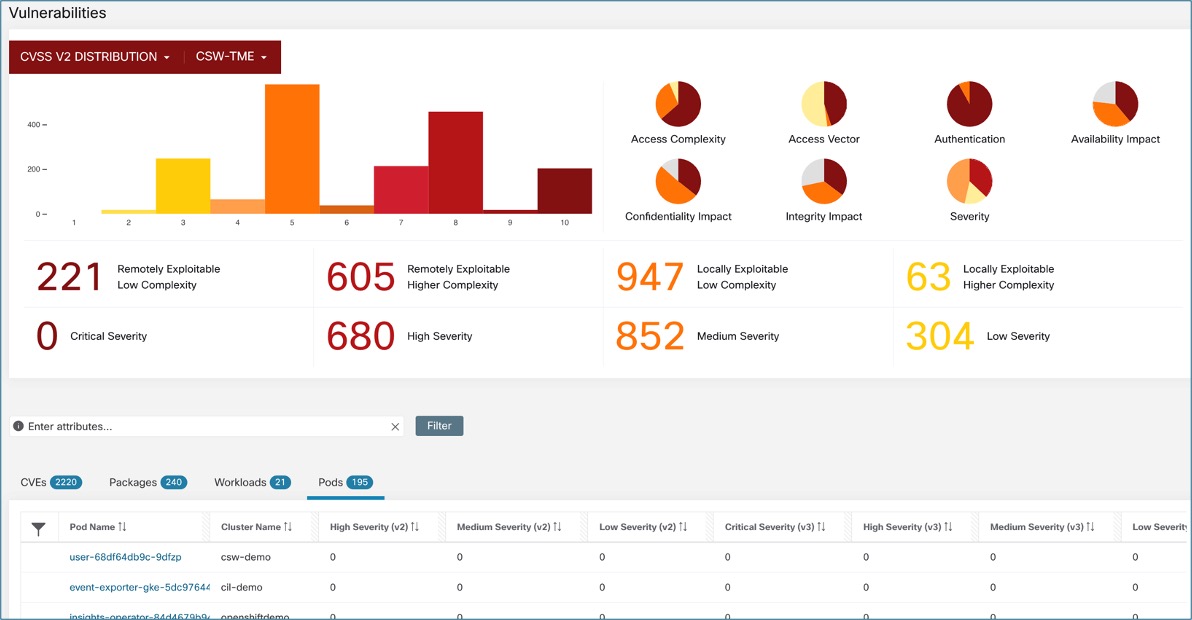This screenshot has width=1192, height=620.
Task: Click the Vulnerabilities page heading
Action: click(x=58, y=13)
